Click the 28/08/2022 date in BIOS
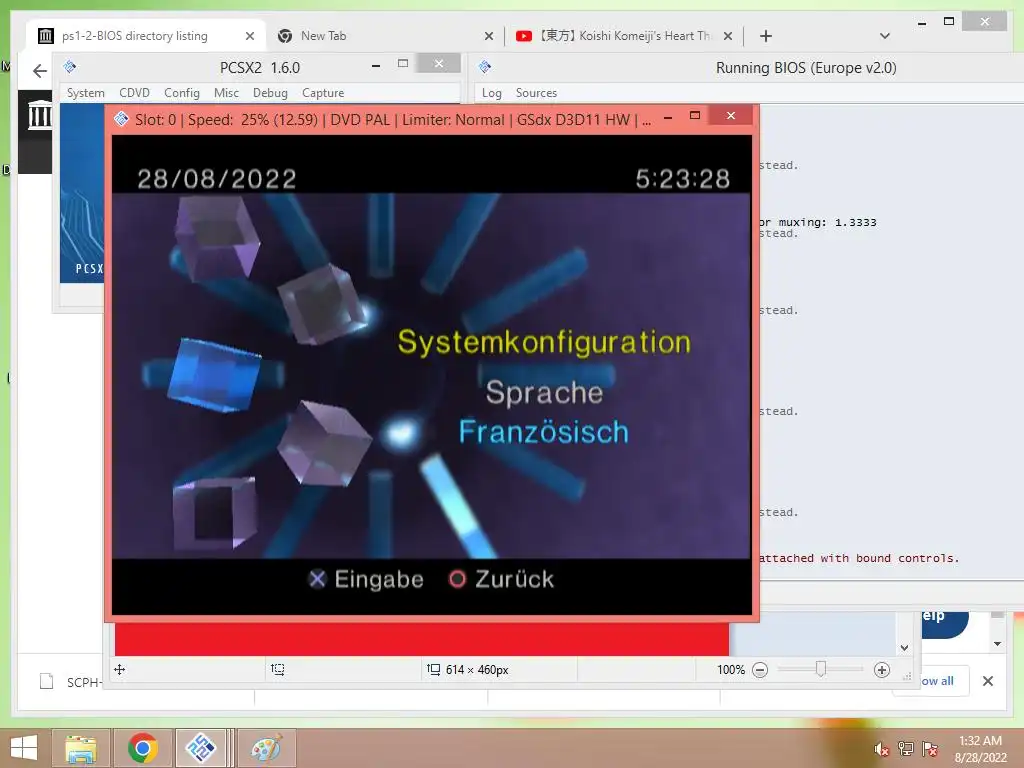The image size is (1024, 768). (217, 179)
